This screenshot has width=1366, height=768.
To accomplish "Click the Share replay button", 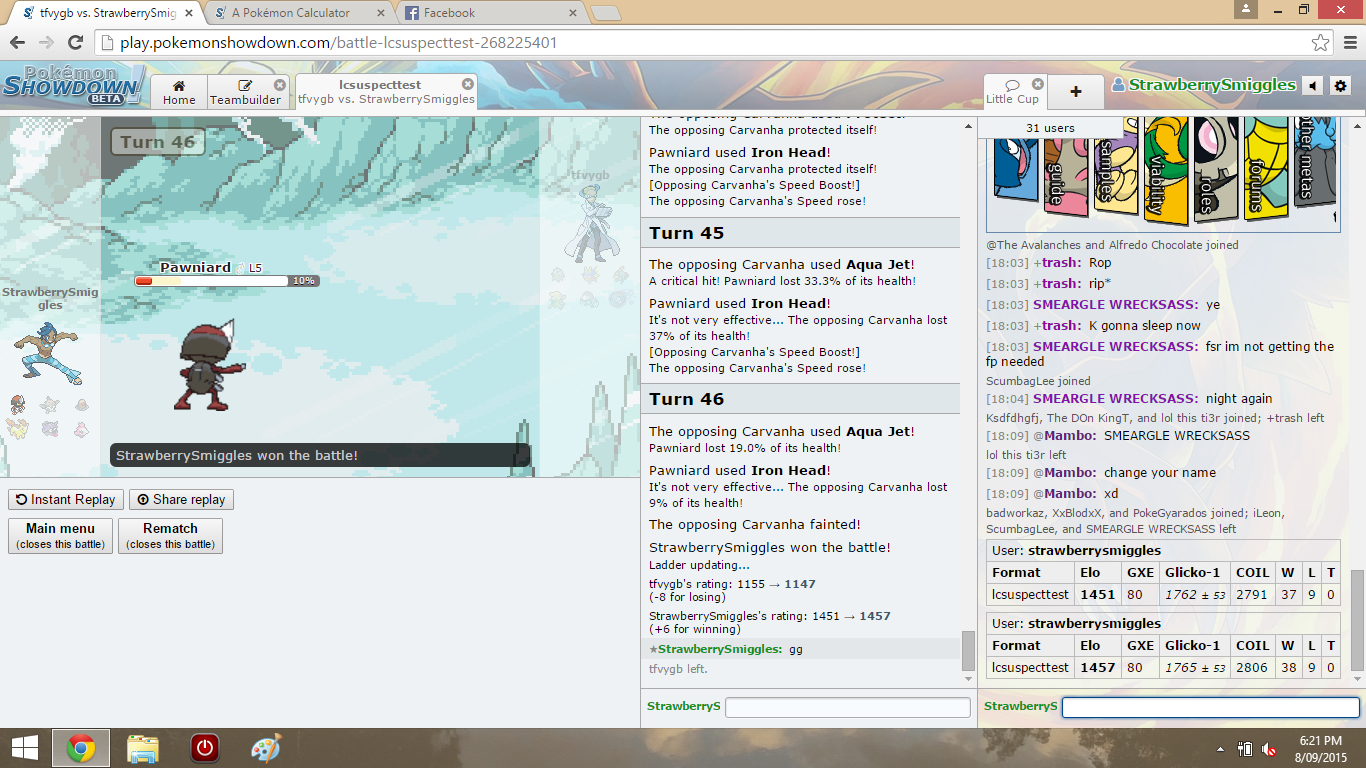I will [x=181, y=500].
